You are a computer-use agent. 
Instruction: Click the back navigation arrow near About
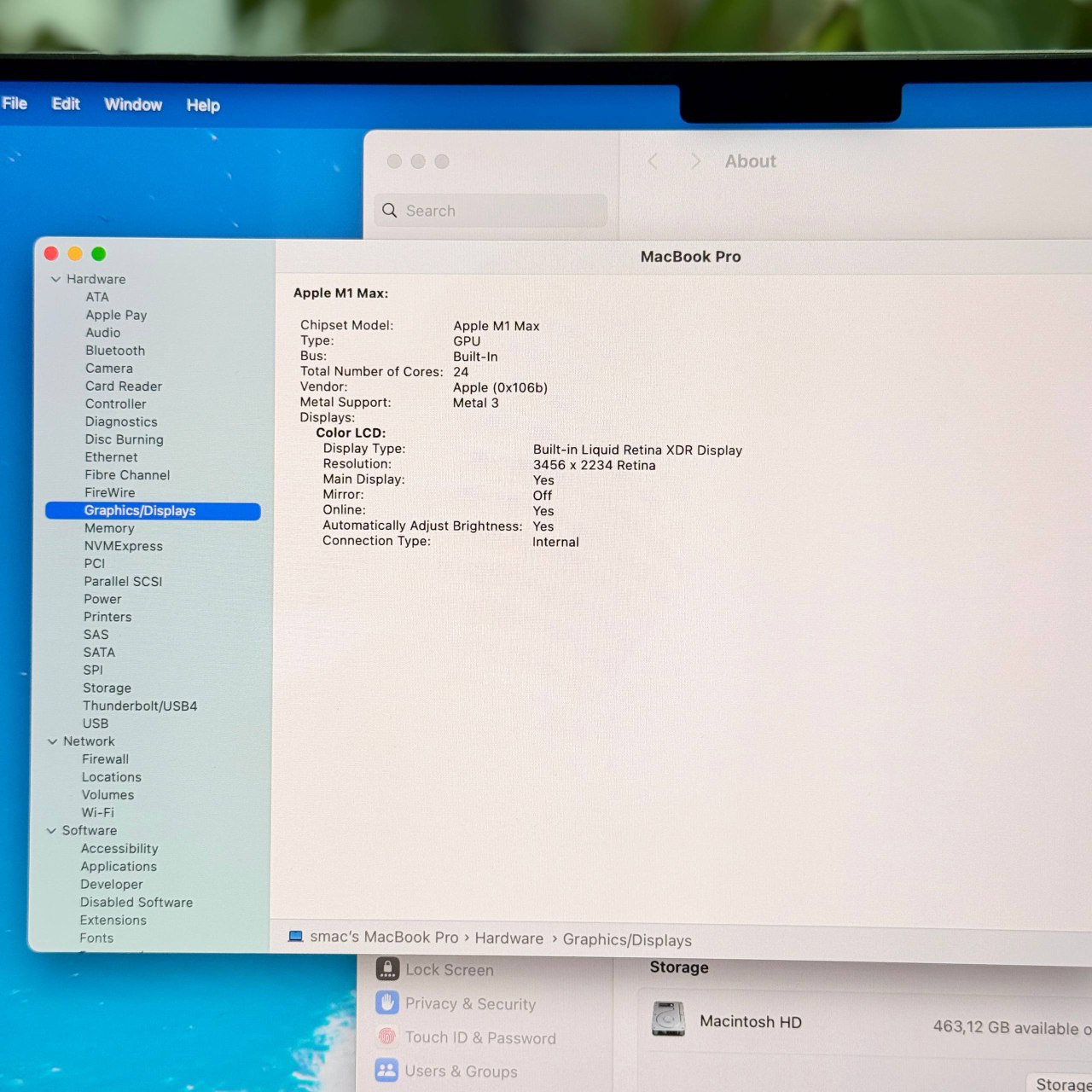tap(653, 160)
